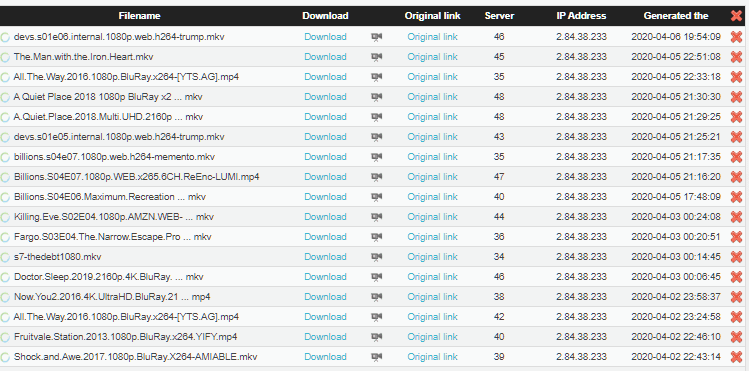The width and height of the screenshot is (749, 371).
Task: Delete Billions.S04E06.Maximum.Recreation row
Action: pos(736,197)
